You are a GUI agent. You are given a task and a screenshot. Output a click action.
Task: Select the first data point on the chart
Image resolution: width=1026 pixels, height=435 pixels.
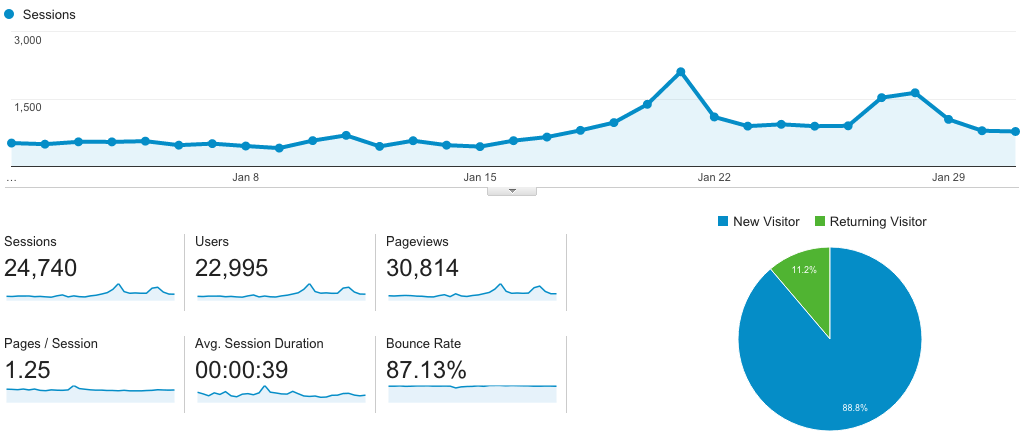click(11, 143)
